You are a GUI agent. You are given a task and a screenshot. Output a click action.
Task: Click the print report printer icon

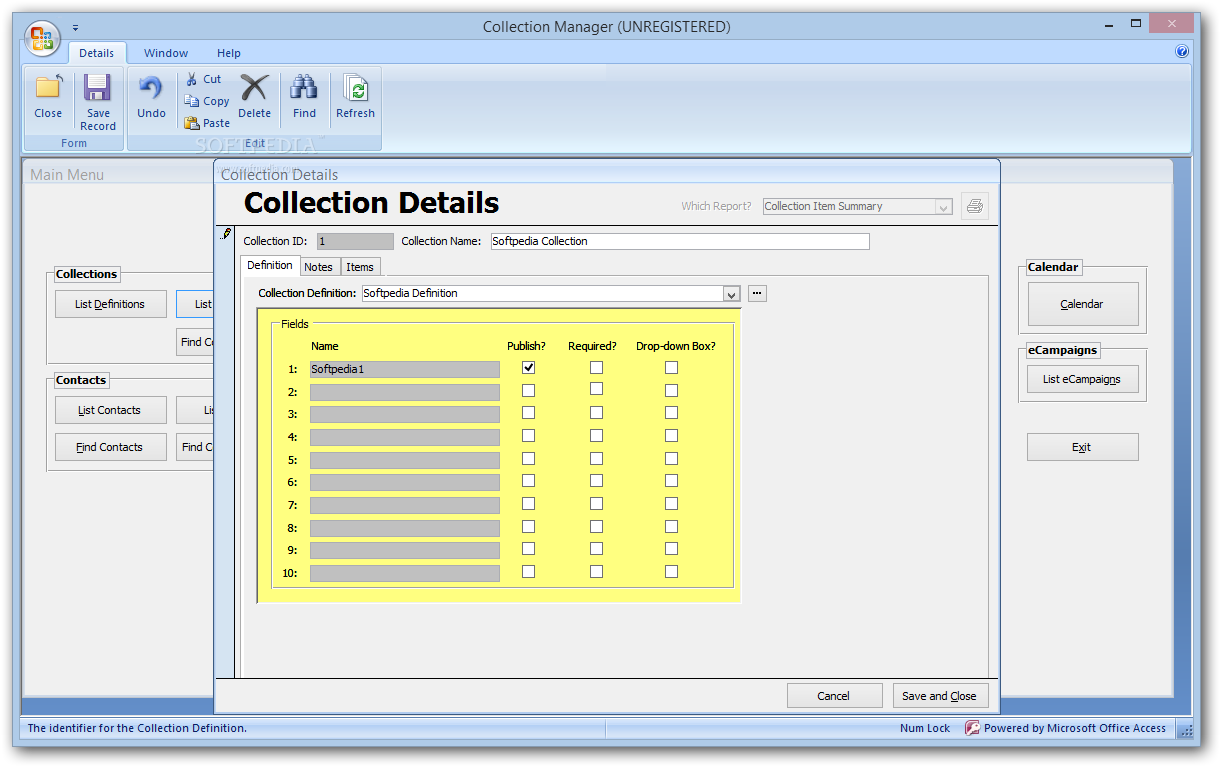[x=975, y=206]
